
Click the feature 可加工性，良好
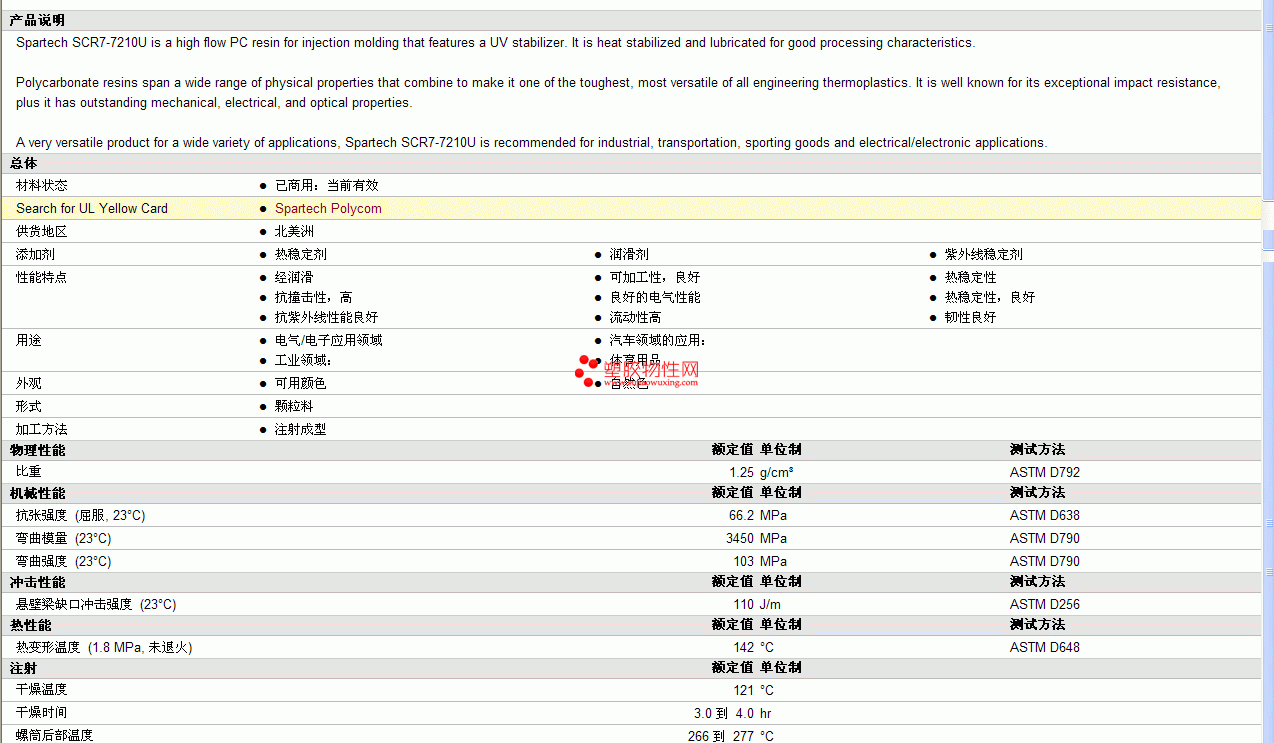(x=655, y=277)
